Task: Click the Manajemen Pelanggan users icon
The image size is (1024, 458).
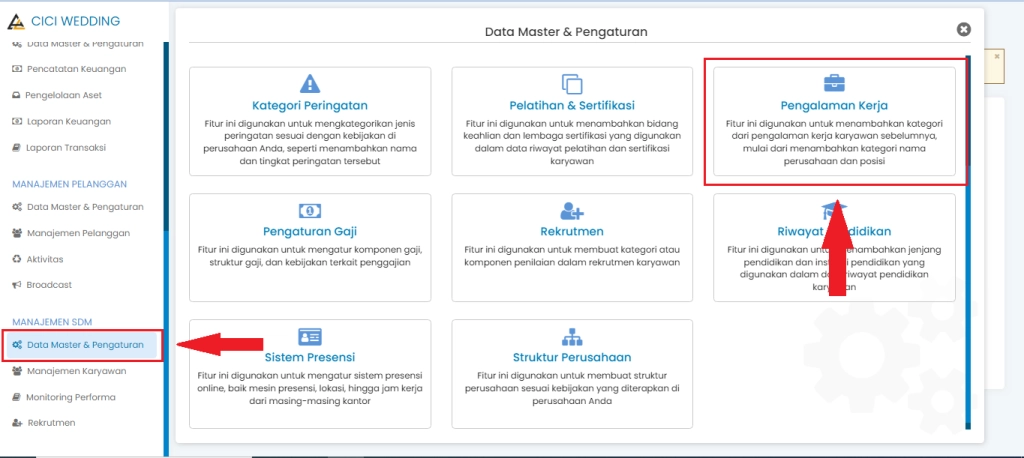Action: click(17, 233)
